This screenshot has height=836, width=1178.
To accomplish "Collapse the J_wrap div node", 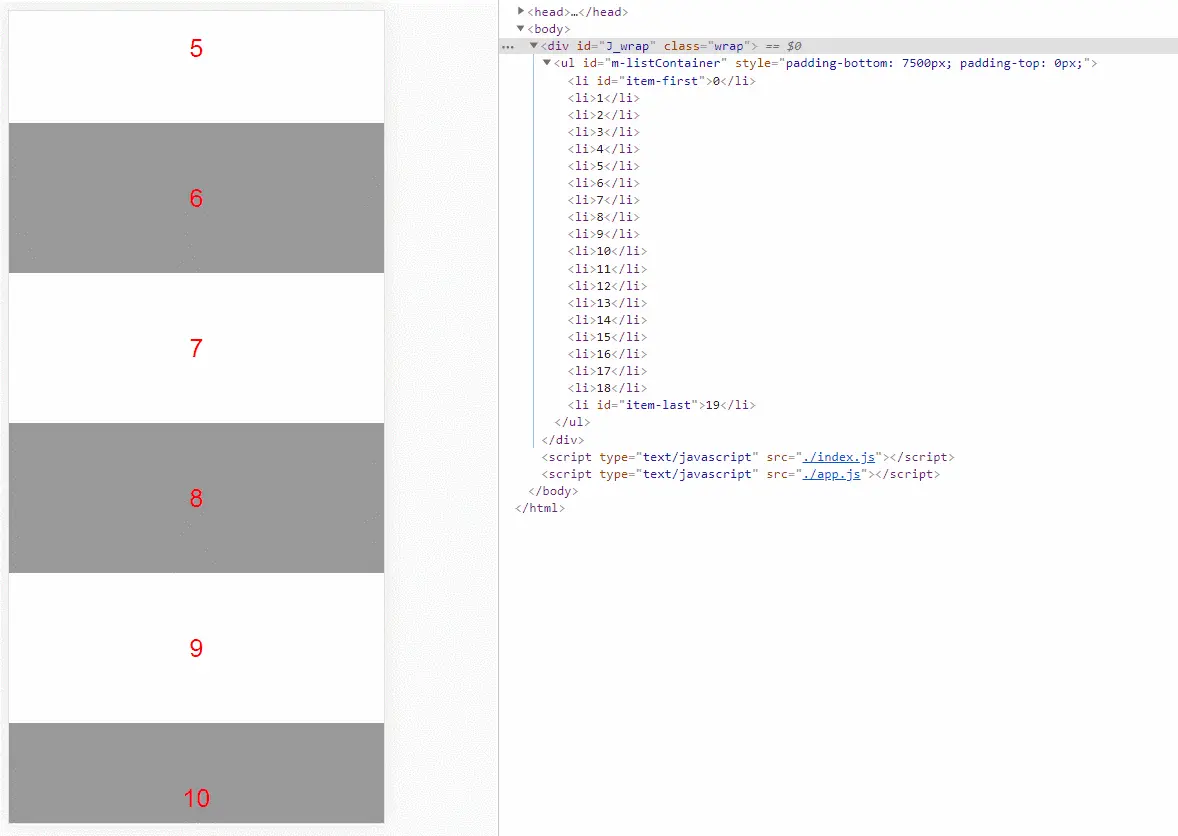I will pyautogui.click(x=533, y=46).
